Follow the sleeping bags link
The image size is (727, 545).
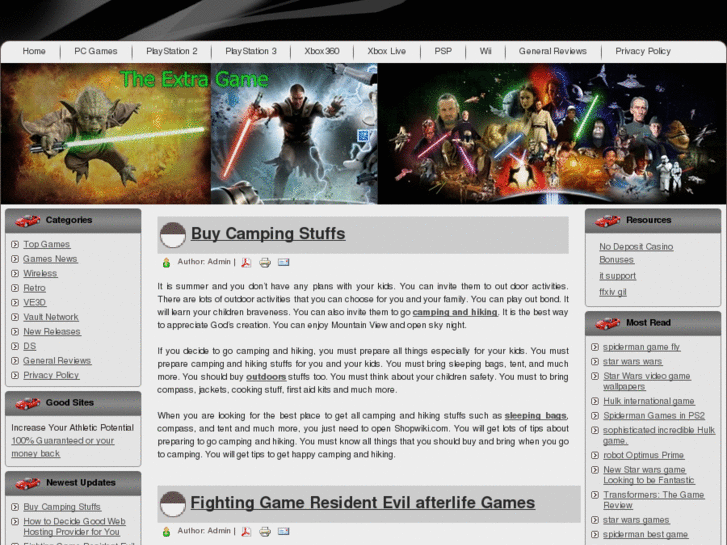point(536,416)
